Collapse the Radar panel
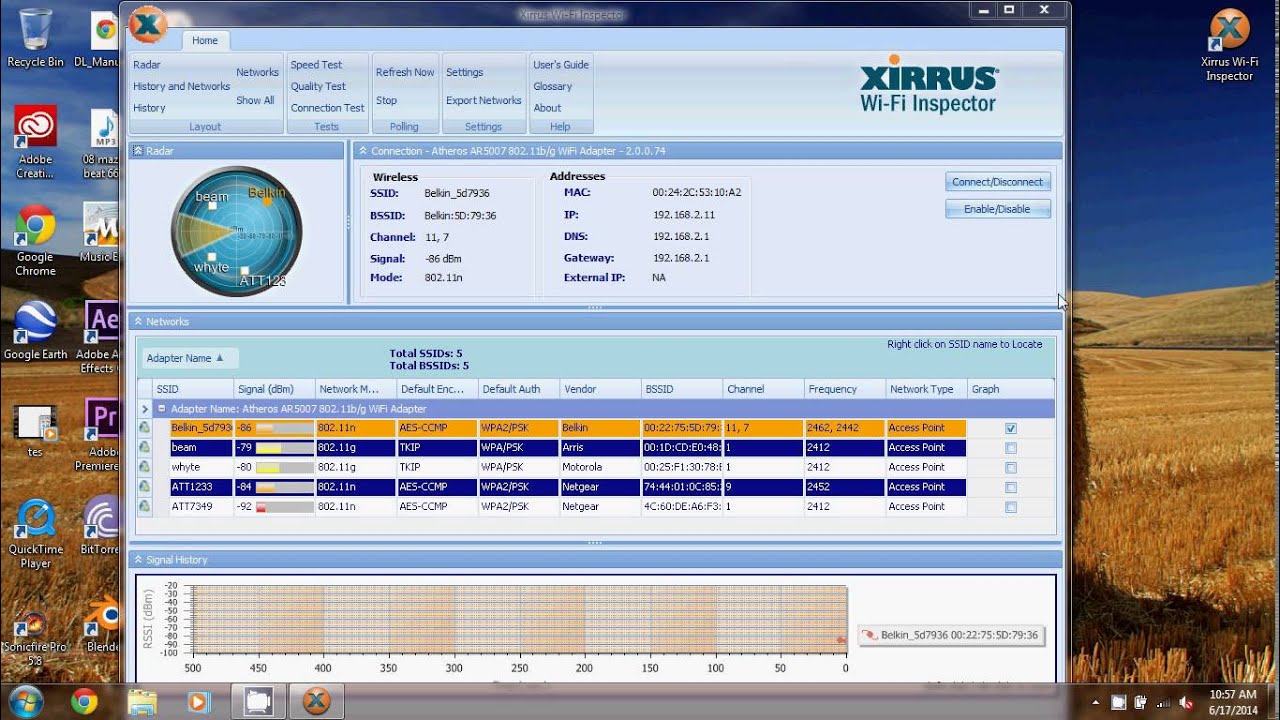 (138, 151)
